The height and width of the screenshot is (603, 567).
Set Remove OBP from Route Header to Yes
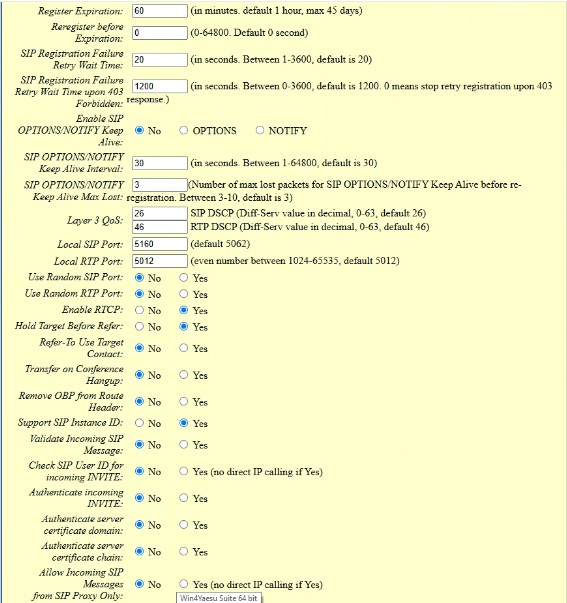click(183, 401)
